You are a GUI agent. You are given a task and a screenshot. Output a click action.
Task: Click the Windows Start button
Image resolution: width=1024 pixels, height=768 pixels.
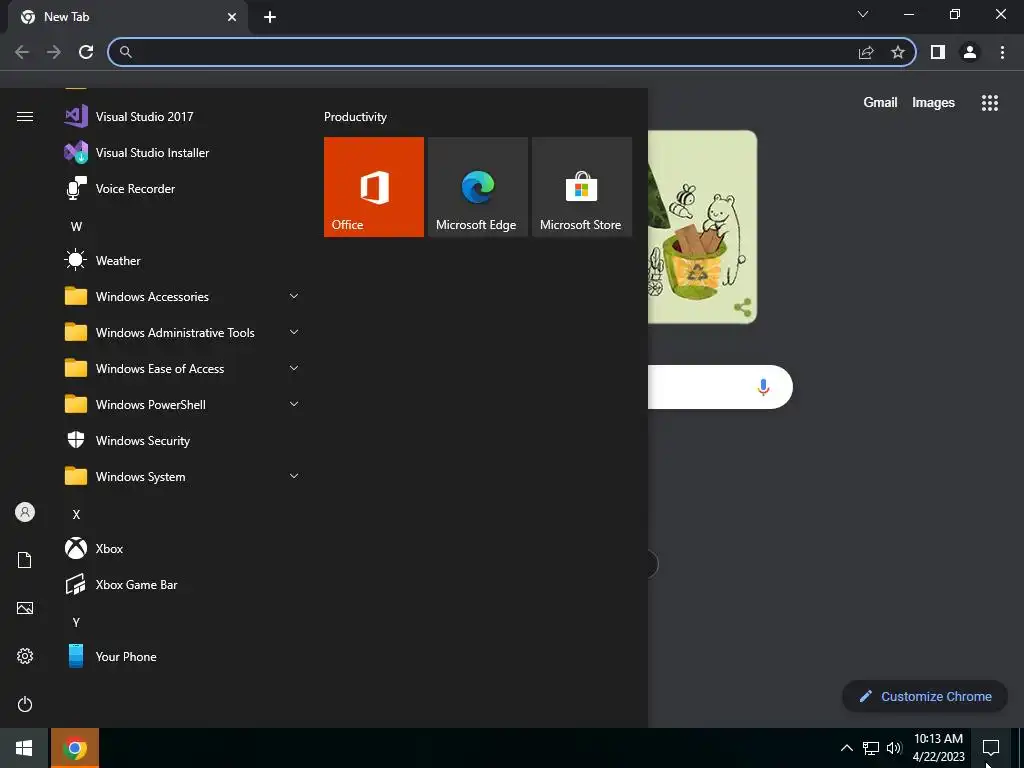point(24,748)
